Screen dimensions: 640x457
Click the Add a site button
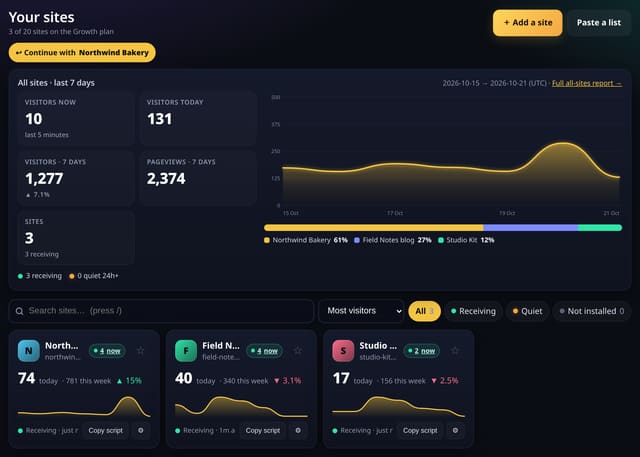pos(527,23)
